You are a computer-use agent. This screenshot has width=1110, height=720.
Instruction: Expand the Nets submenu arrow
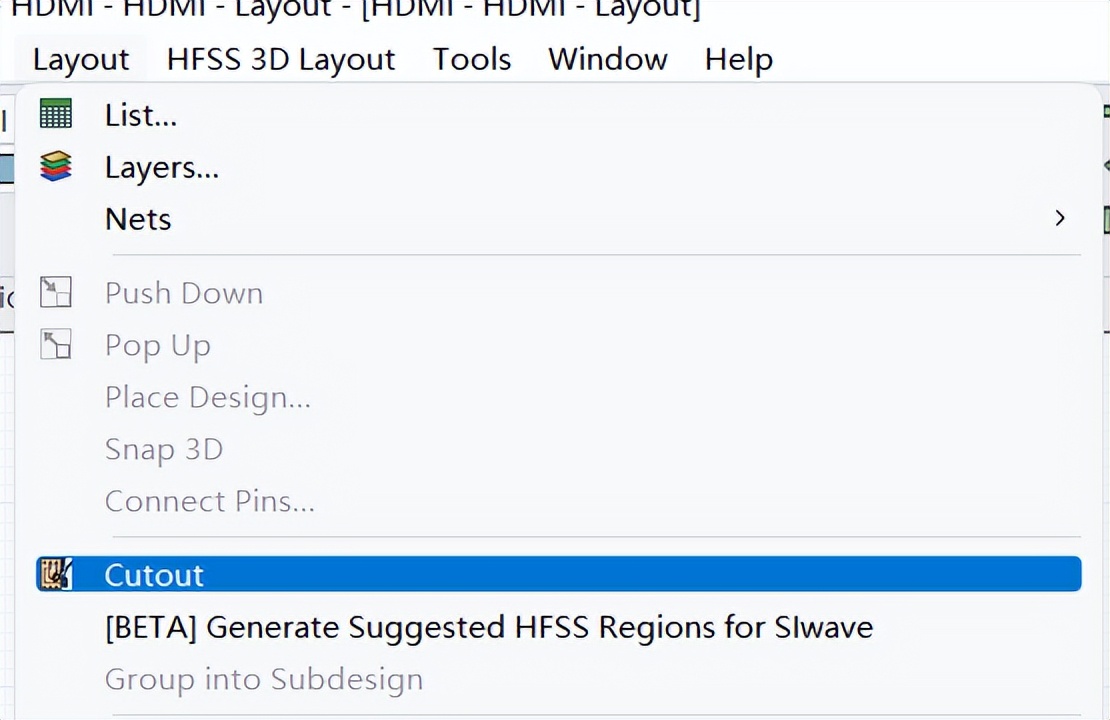tap(1060, 218)
